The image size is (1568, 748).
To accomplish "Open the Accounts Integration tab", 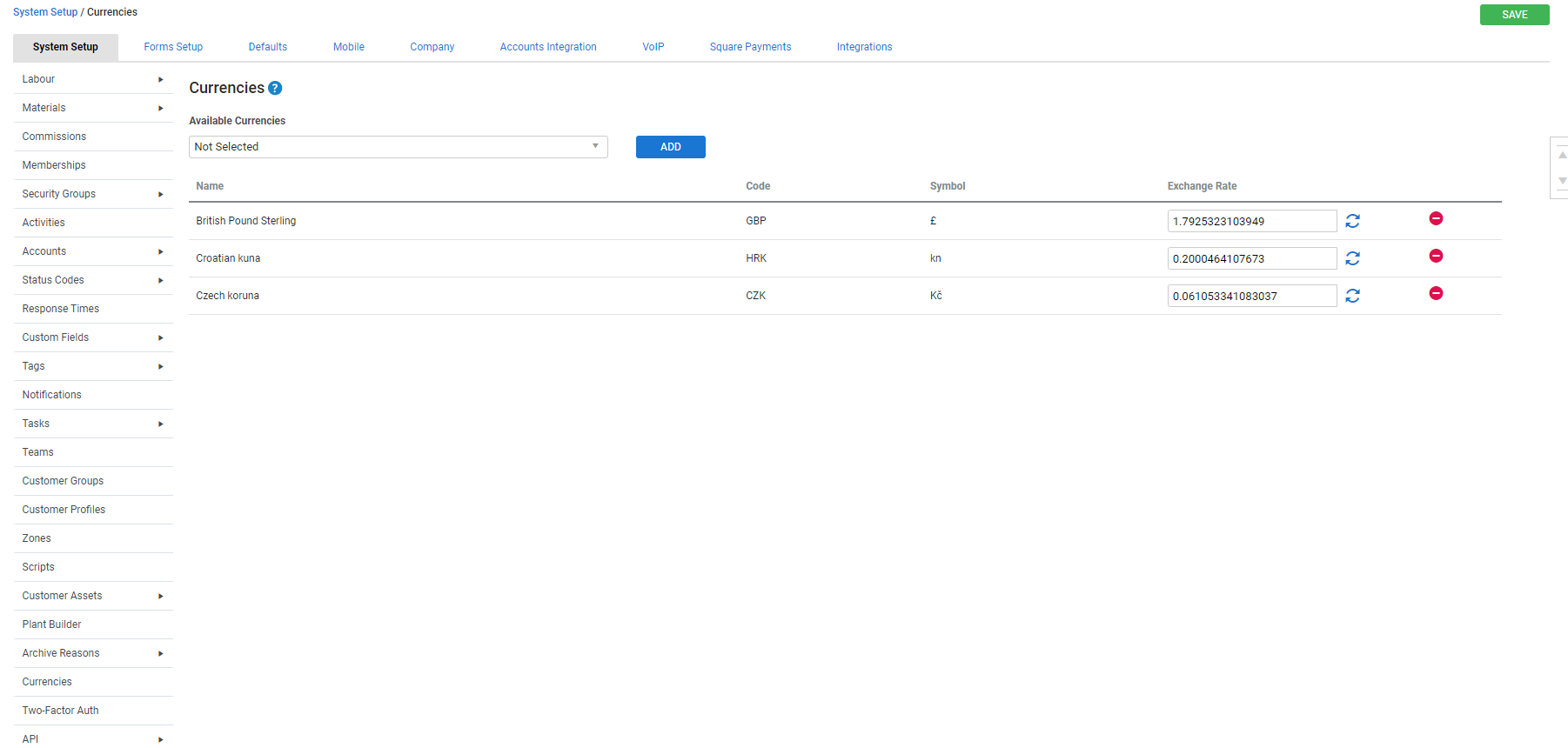I will click(x=547, y=47).
